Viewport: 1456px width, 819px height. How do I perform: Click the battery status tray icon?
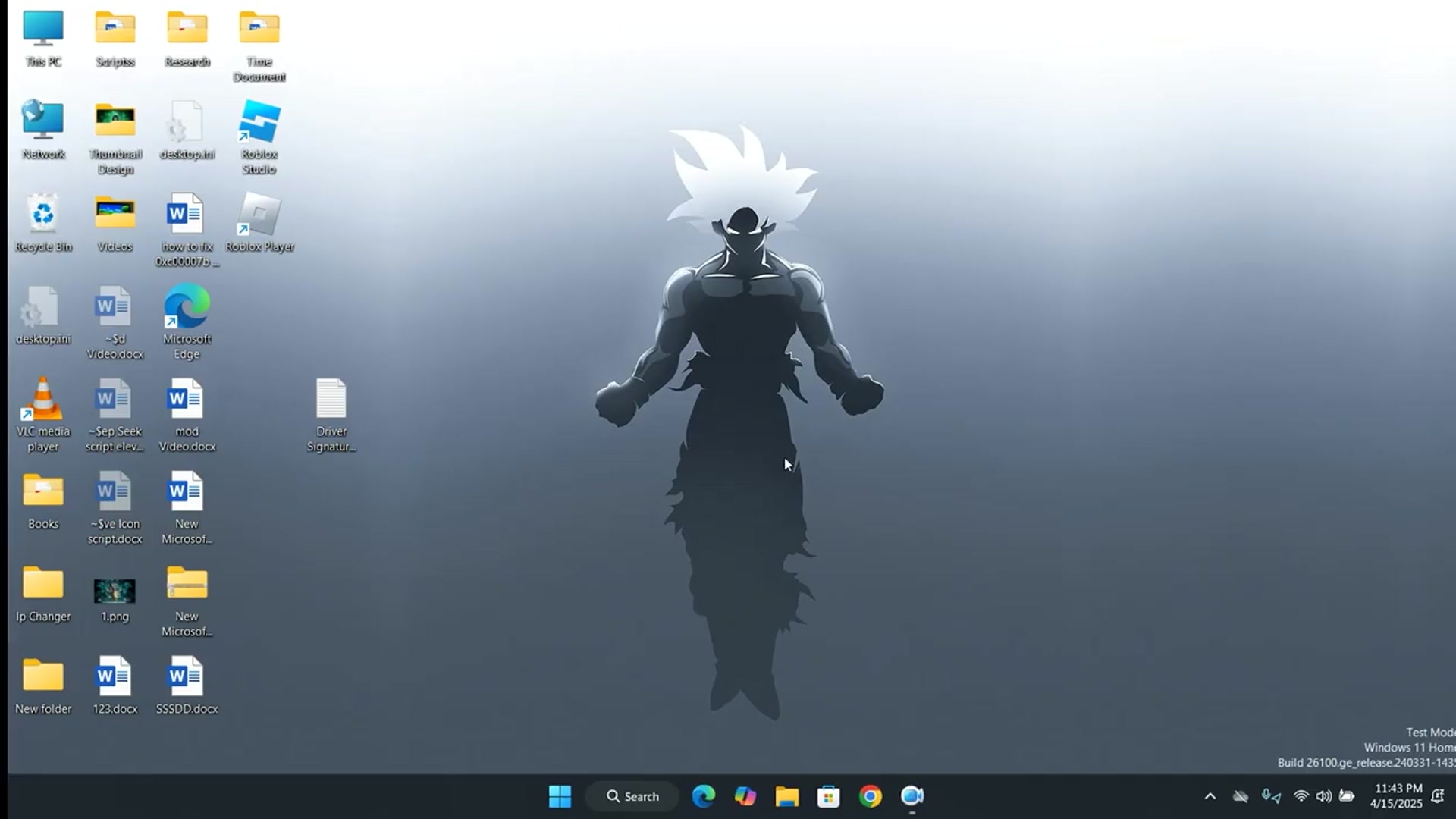[x=1347, y=796]
